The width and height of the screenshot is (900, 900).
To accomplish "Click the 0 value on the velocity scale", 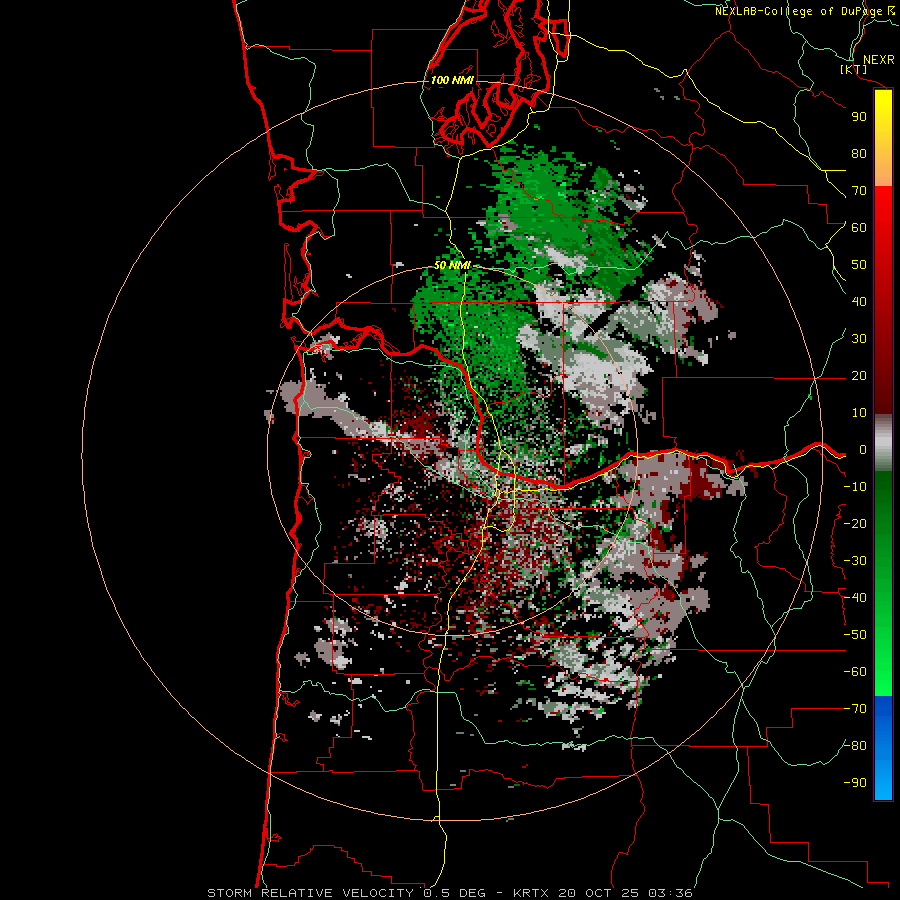I will pyautogui.click(x=863, y=449).
